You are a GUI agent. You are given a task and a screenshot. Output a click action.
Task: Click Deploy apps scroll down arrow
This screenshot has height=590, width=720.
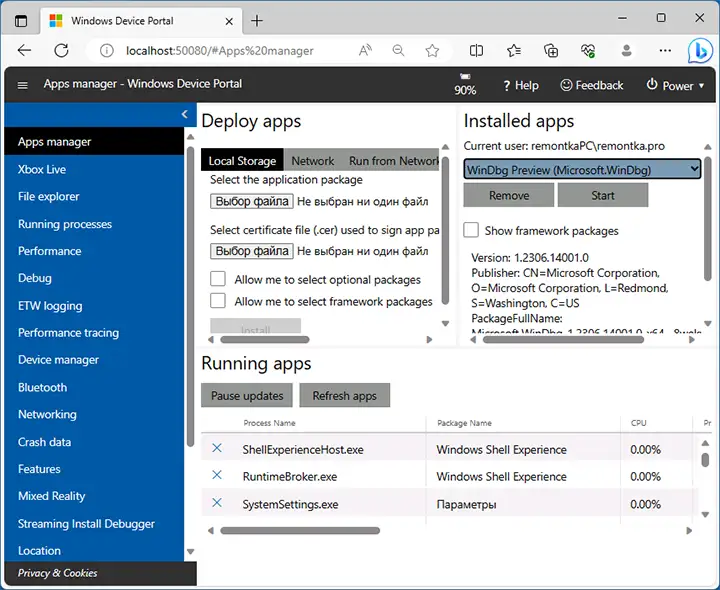click(x=445, y=323)
